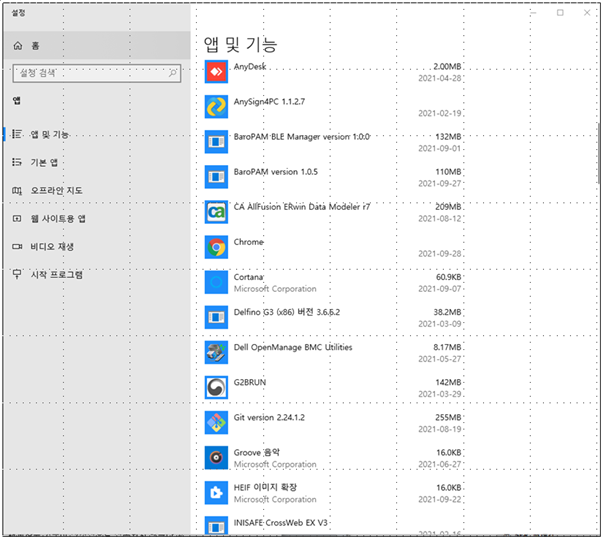This screenshot has width=603, height=540.
Task: Open the 시작 프로그램 section
Action: (x=97, y=275)
